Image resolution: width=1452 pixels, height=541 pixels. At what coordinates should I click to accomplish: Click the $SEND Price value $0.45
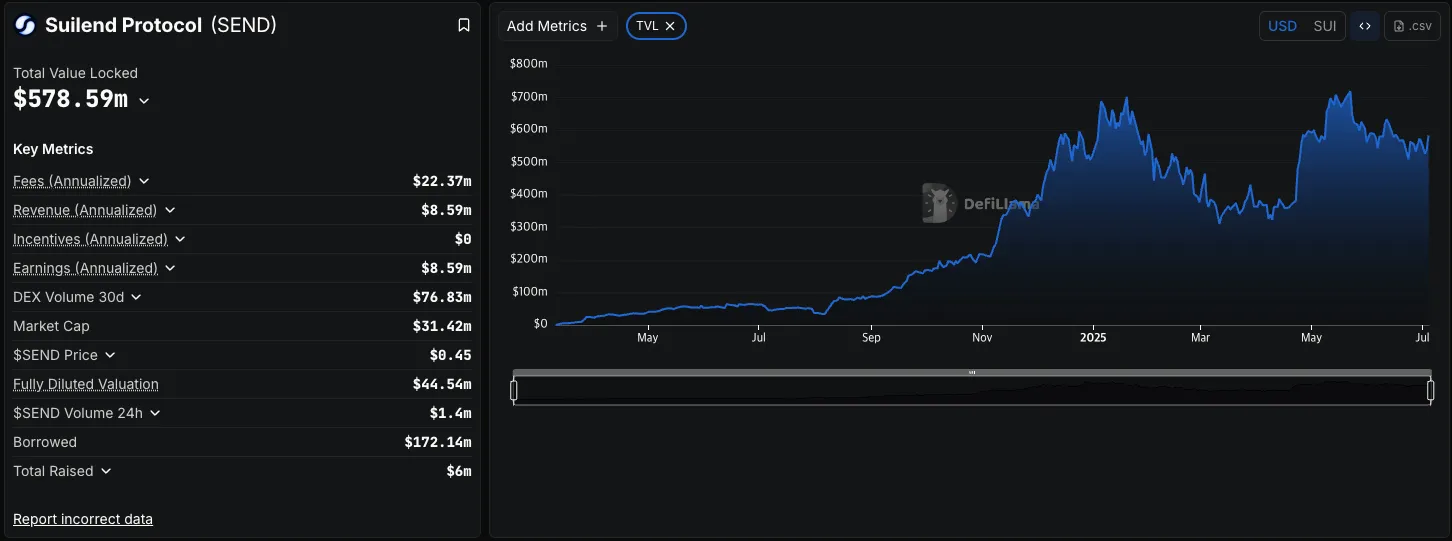click(x=451, y=355)
